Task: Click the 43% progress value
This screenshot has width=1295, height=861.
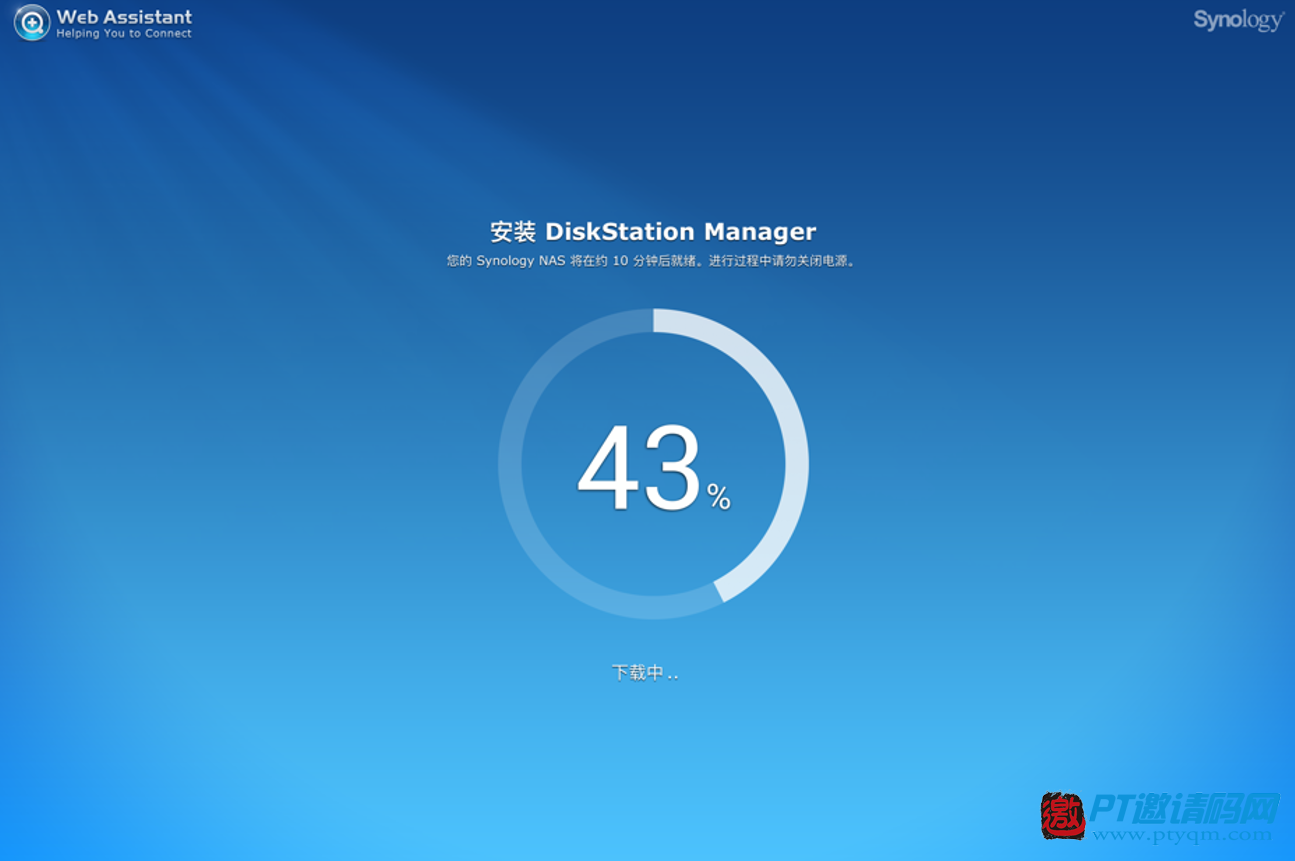Action: (654, 468)
